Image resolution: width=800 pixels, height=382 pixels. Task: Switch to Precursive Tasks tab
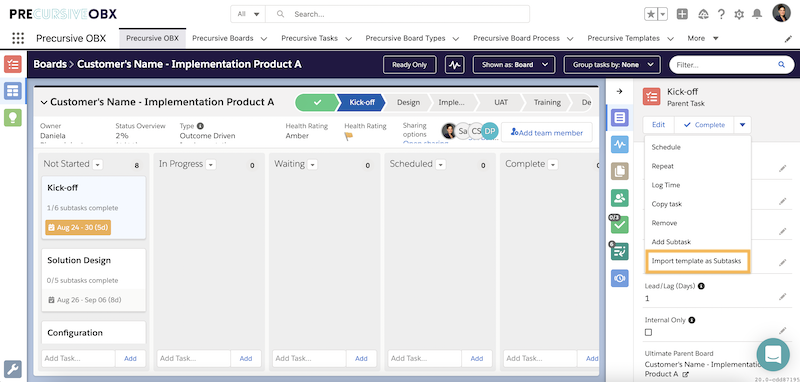click(309, 38)
